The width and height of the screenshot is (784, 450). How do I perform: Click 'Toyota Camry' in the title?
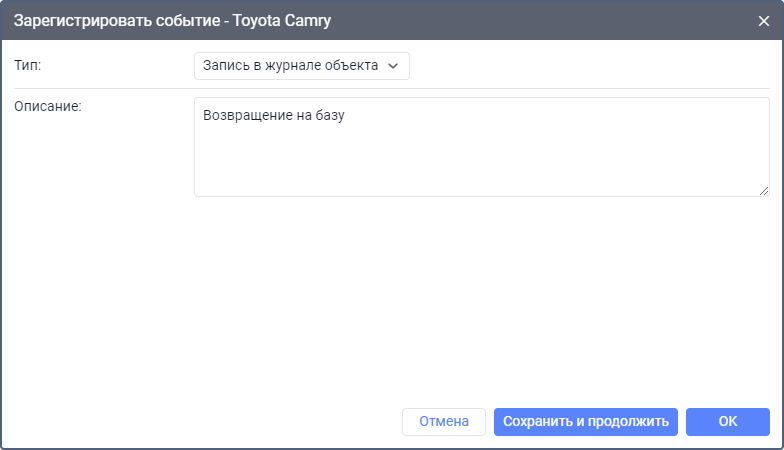[x=282, y=20]
